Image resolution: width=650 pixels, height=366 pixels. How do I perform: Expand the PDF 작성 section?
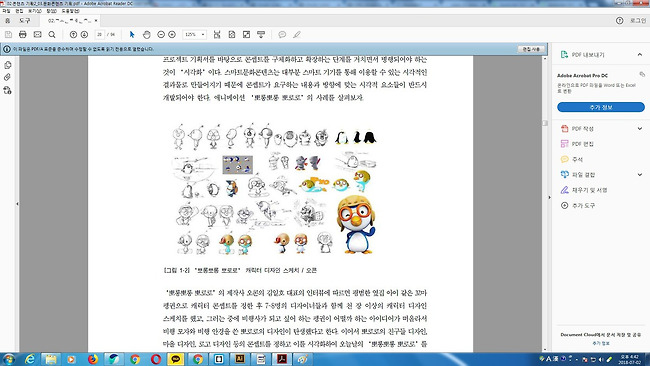tap(640, 128)
